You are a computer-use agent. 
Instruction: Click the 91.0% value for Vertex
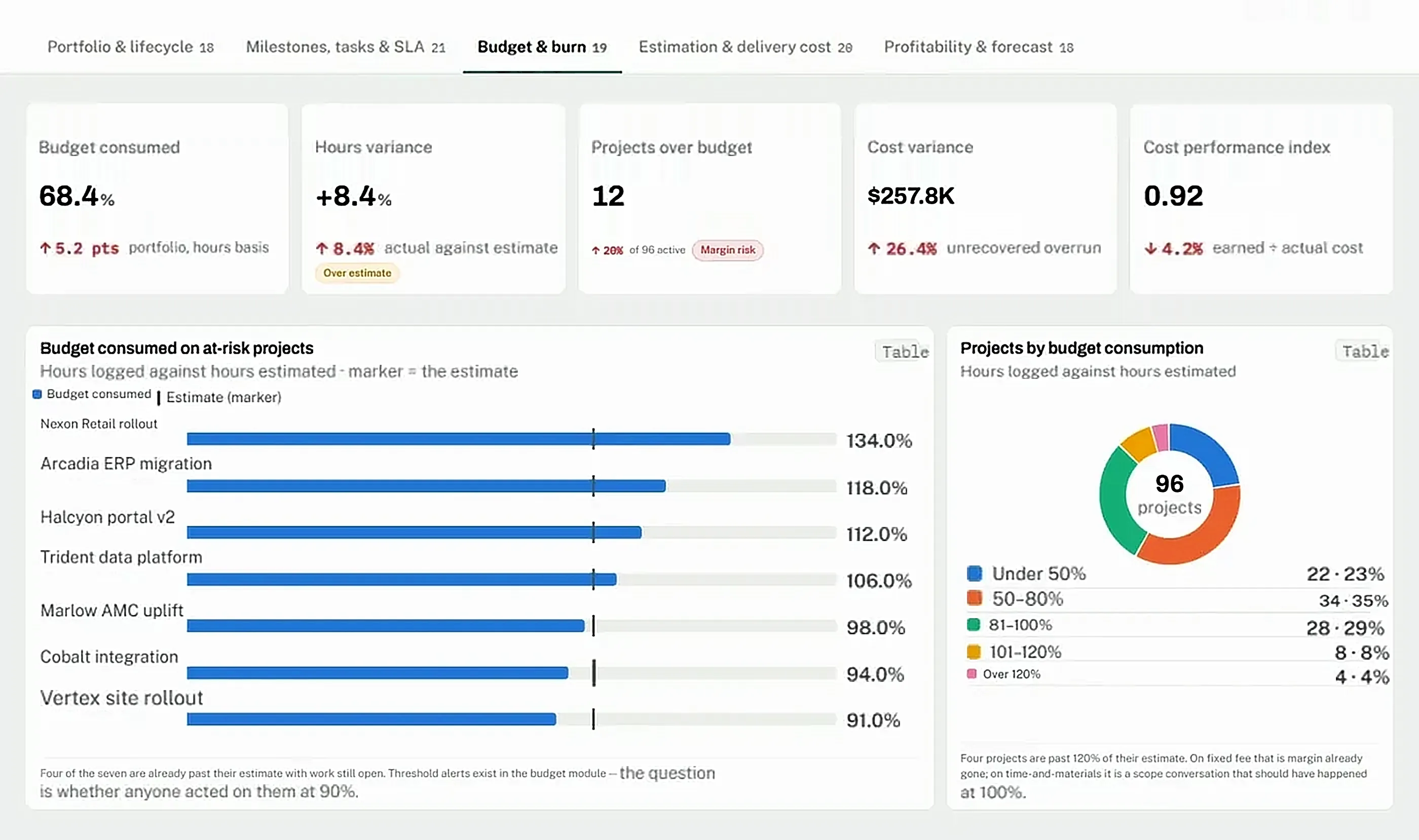pos(873,720)
